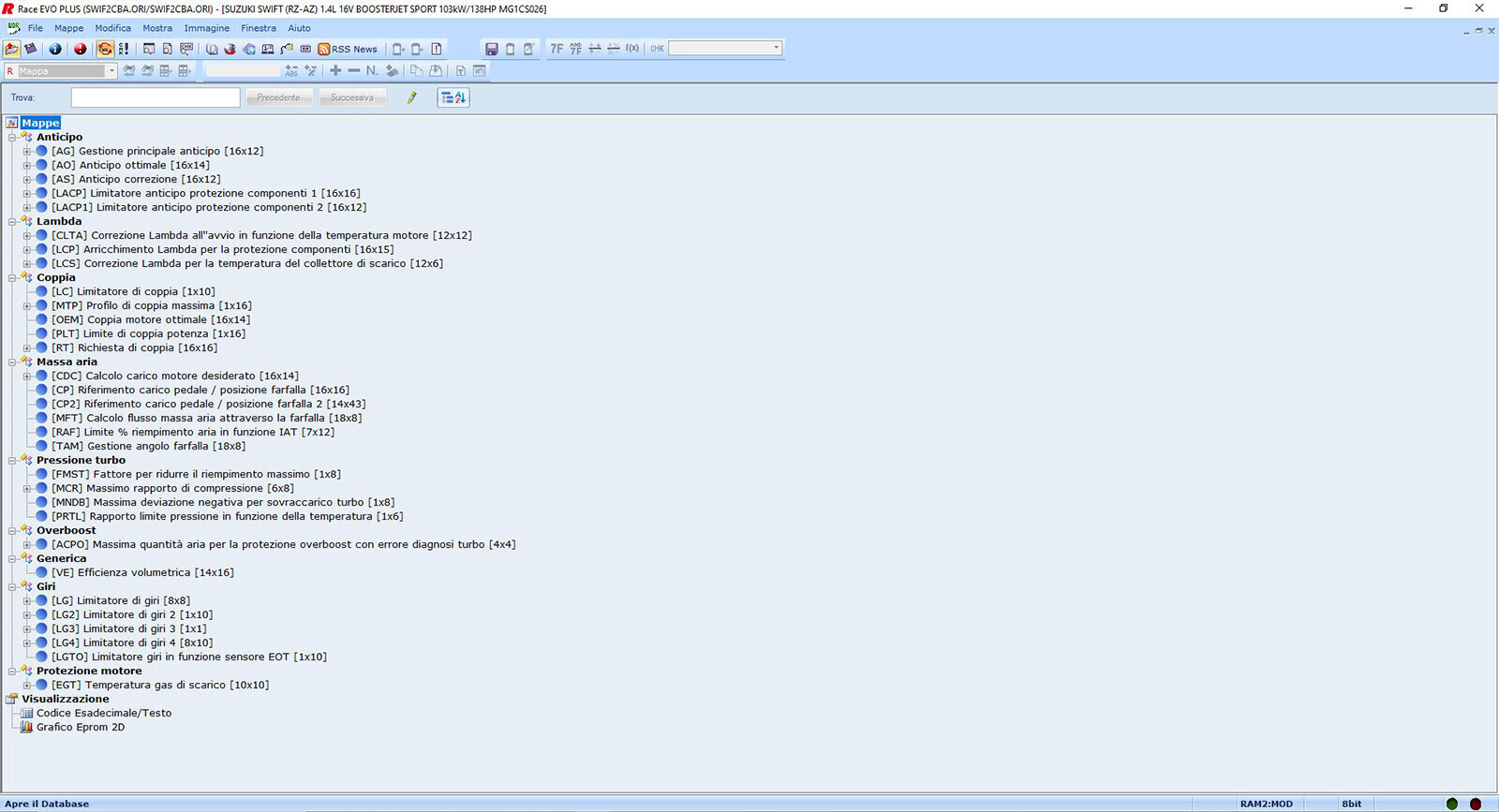
Task: Open the RSS News feed
Action: [348, 49]
